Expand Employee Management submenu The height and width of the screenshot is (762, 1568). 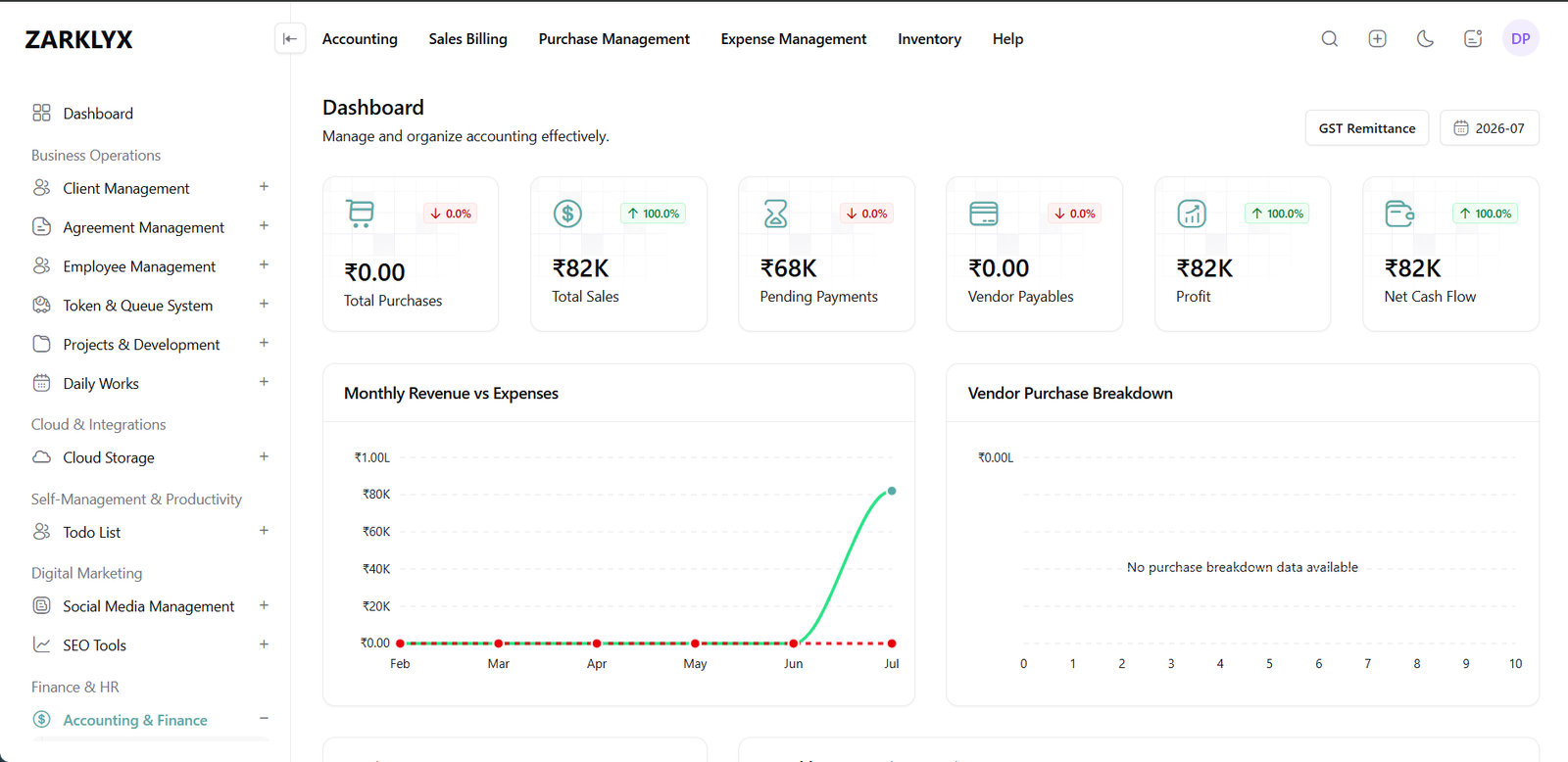(x=264, y=265)
